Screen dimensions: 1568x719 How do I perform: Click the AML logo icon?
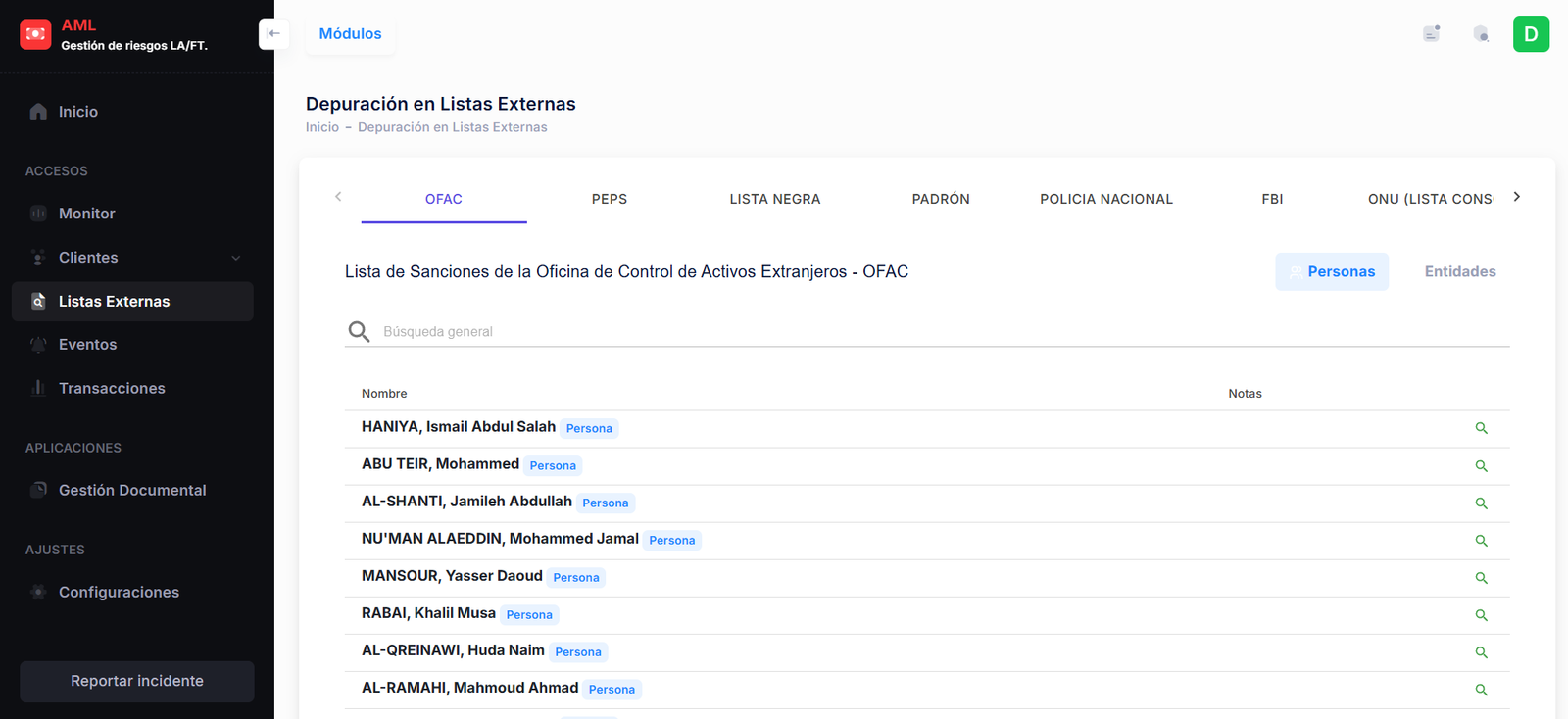tap(35, 34)
